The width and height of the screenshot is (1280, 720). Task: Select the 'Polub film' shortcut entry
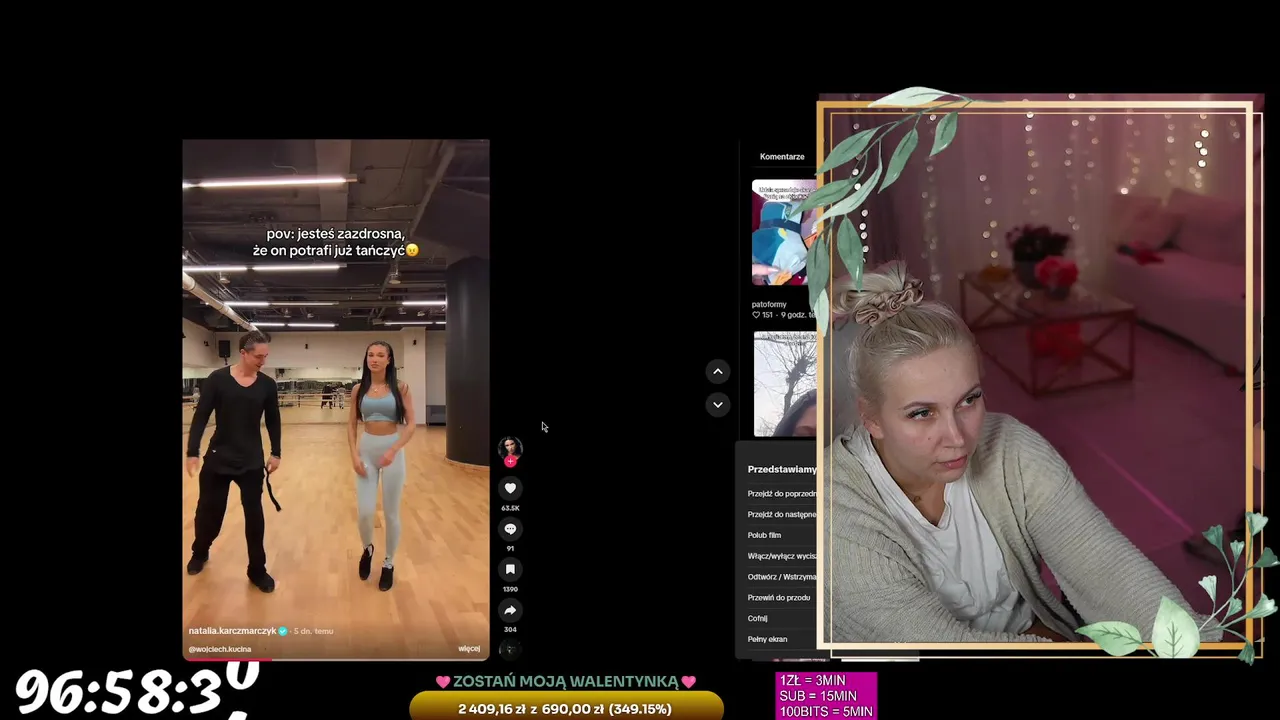764,535
